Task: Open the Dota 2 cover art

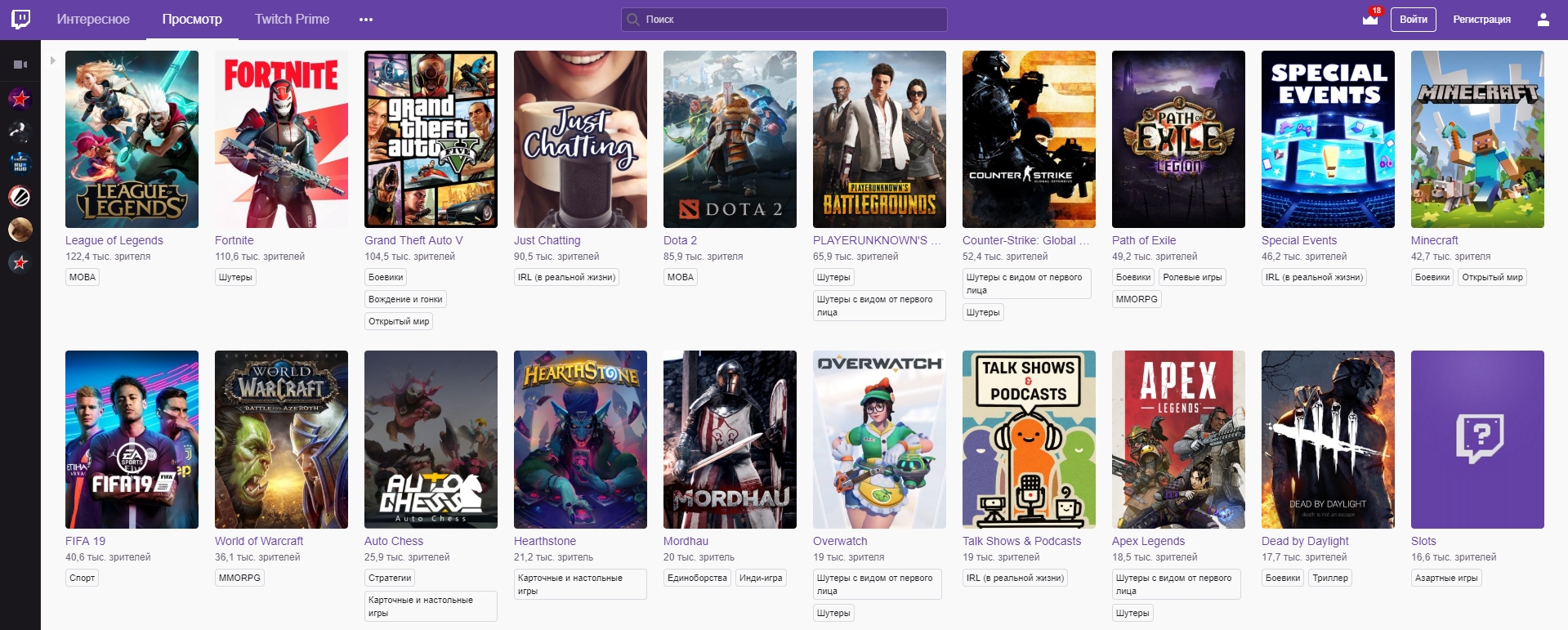Action: (730, 140)
